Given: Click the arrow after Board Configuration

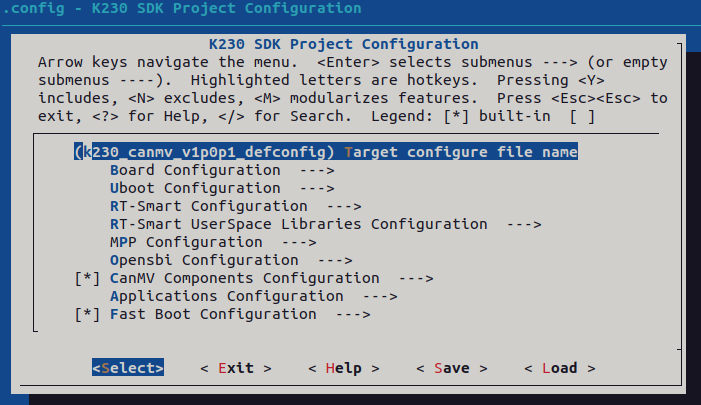Looking at the screenshot, I should [x=316, y=170].
